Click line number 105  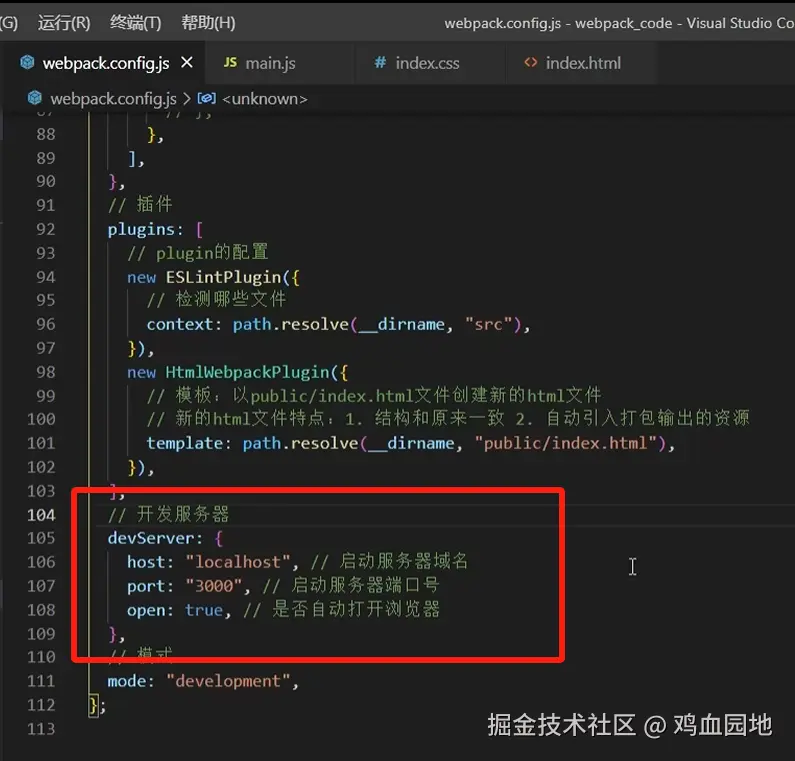point(41,538)
